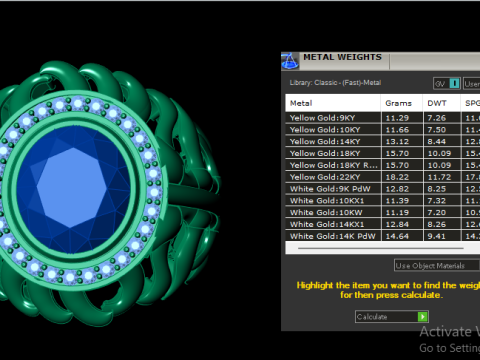
Task: Click the horizontal scrollbar under the table
Action: point(381,248)
